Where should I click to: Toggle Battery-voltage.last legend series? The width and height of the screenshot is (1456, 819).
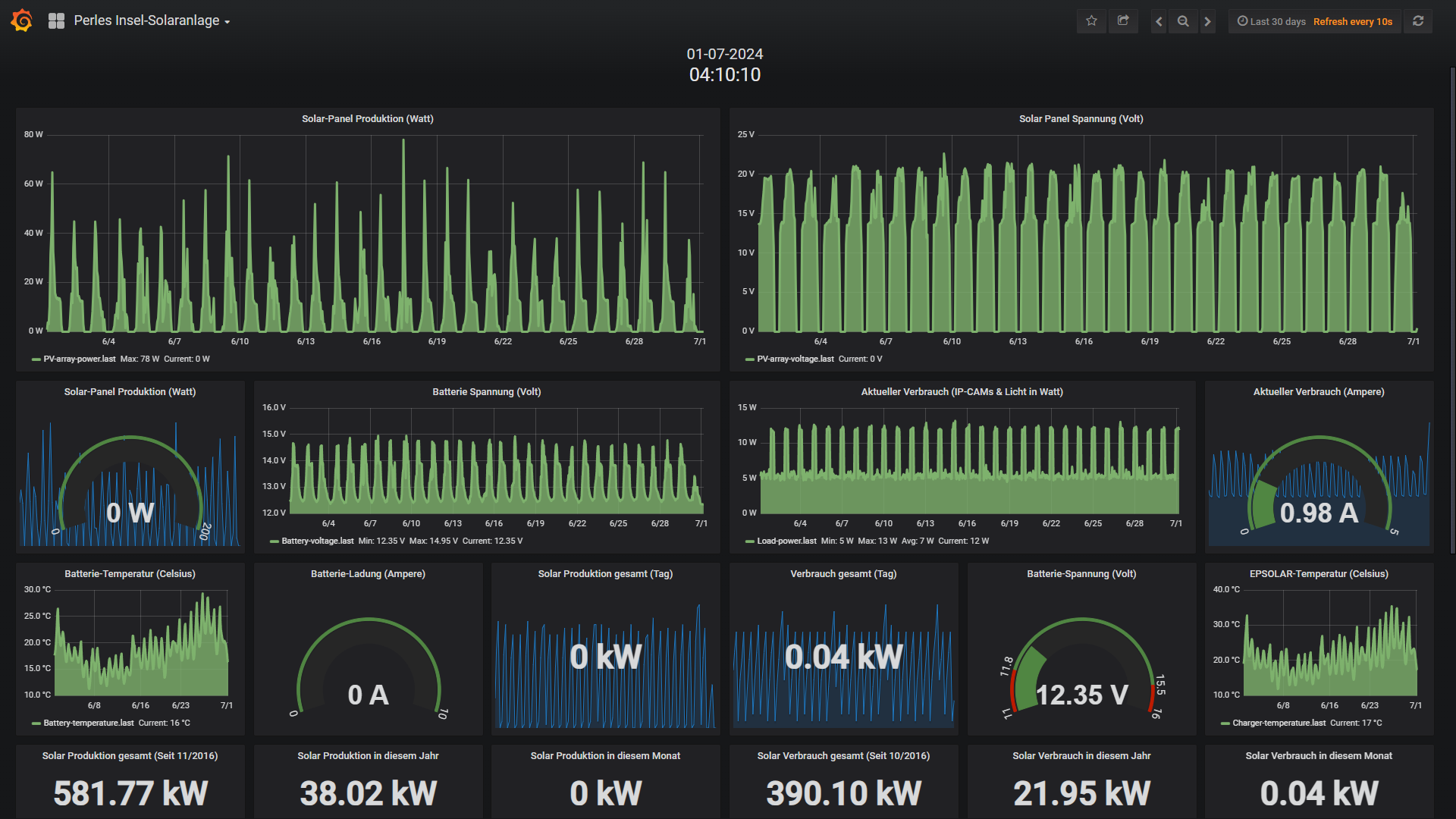point(317,541)
